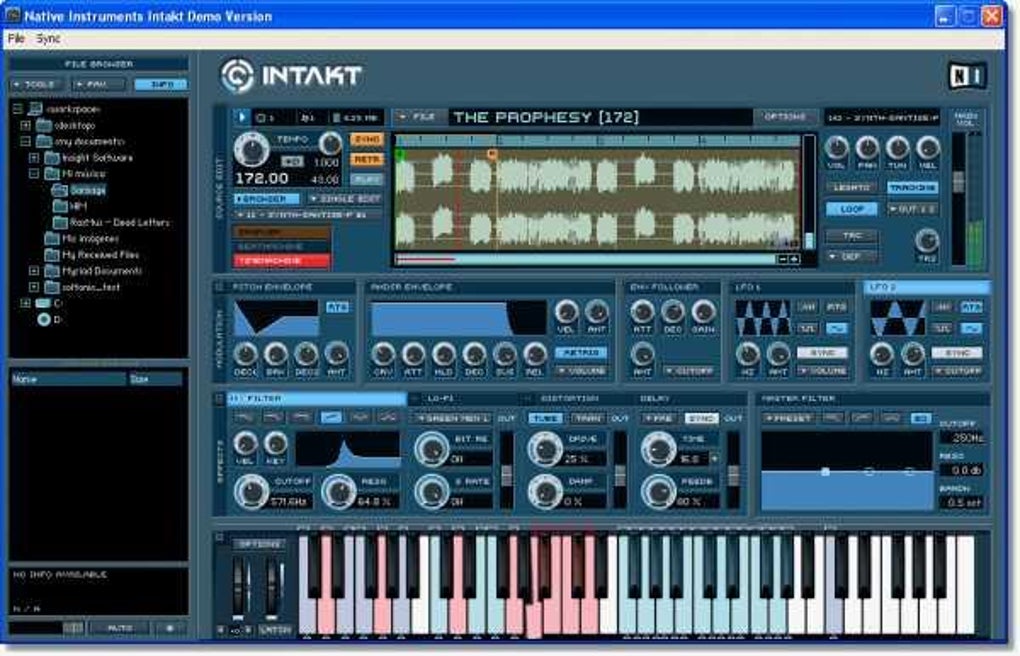This screenshot has width=1020, height=656.
Task: Toggle the LFO 2 SYNC button
Action: tap(957, 352)
